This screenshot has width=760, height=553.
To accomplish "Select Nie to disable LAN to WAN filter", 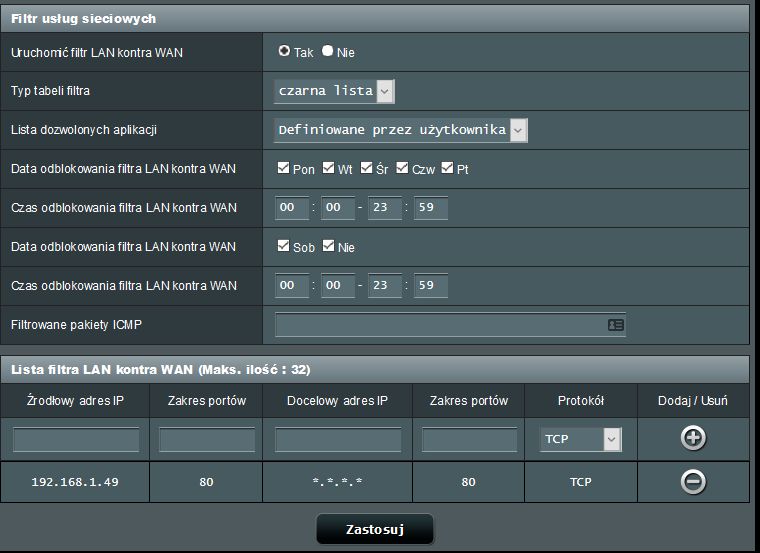I will pos(328,51).
